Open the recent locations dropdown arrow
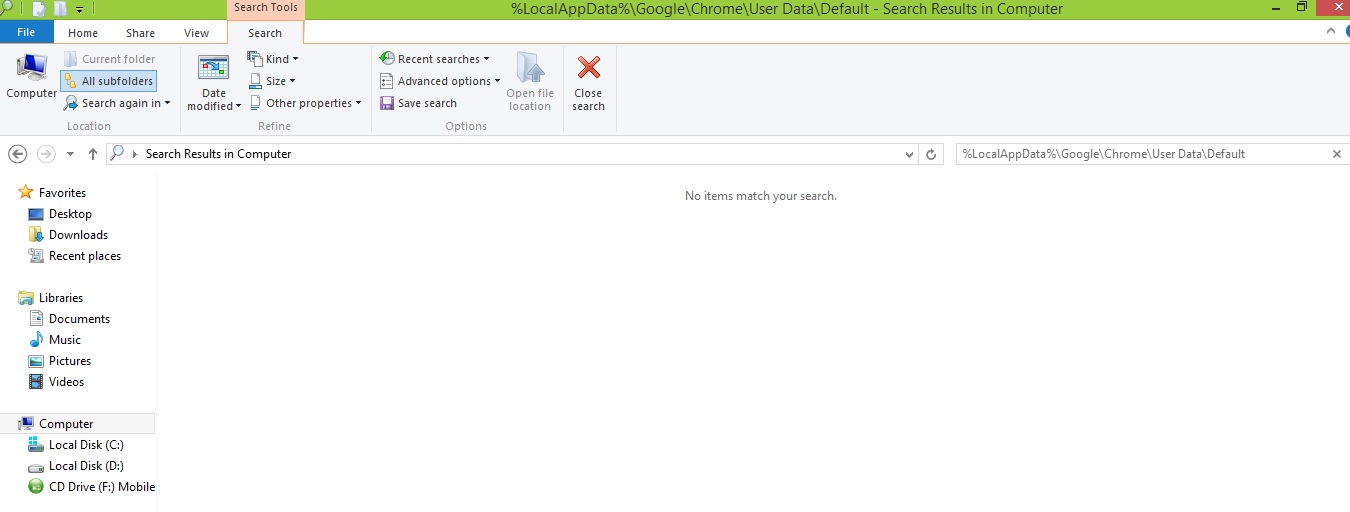The image size is (1350, 512). coord(70,155)
